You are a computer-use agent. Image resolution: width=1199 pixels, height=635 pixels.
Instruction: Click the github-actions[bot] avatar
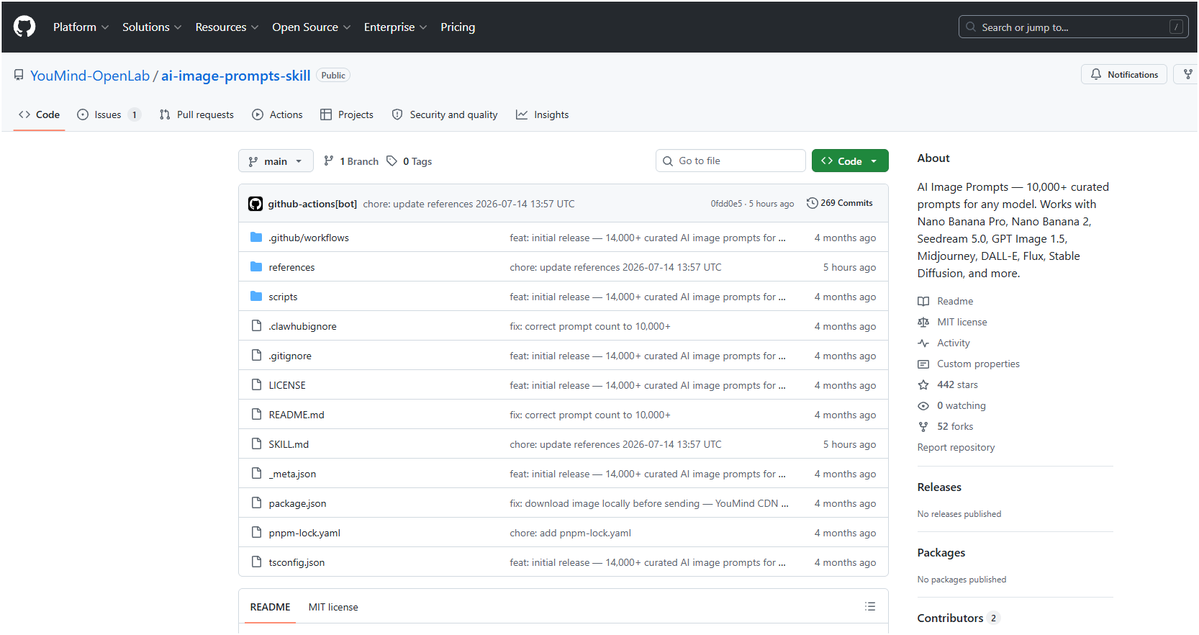(255, 204)
